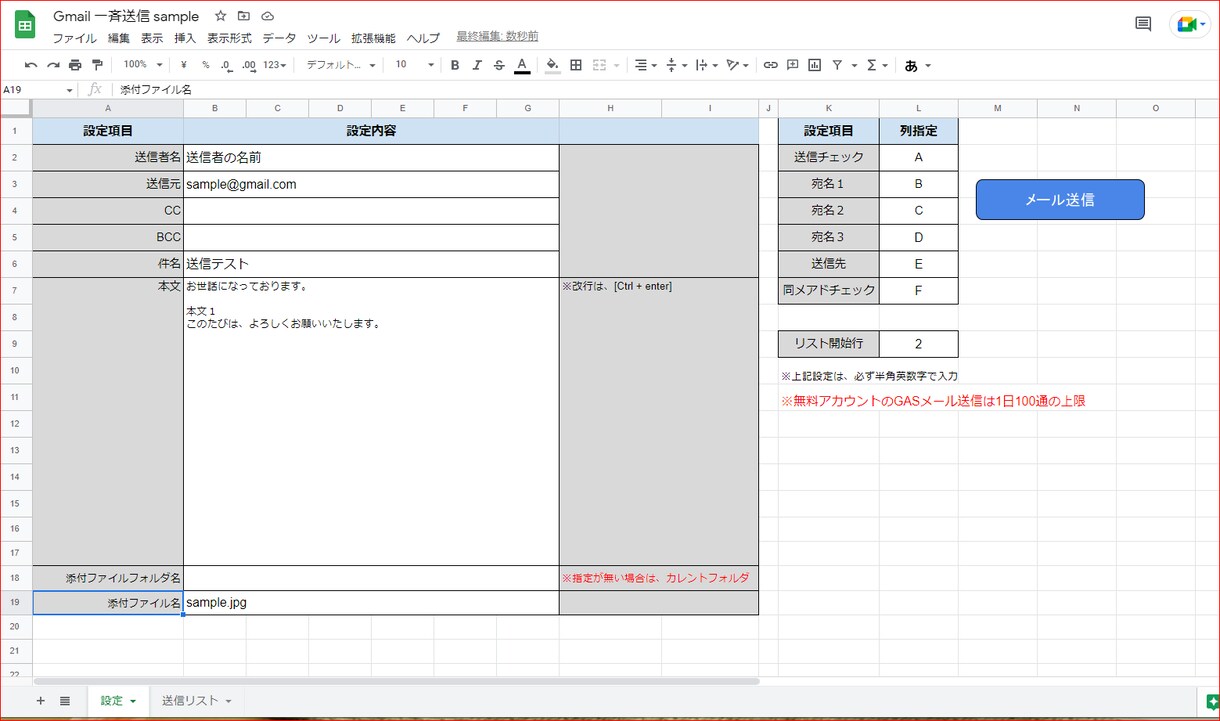Open the 表示形式 menu
This screenshot has height=721, width=1220.
[x=229, y=38]
